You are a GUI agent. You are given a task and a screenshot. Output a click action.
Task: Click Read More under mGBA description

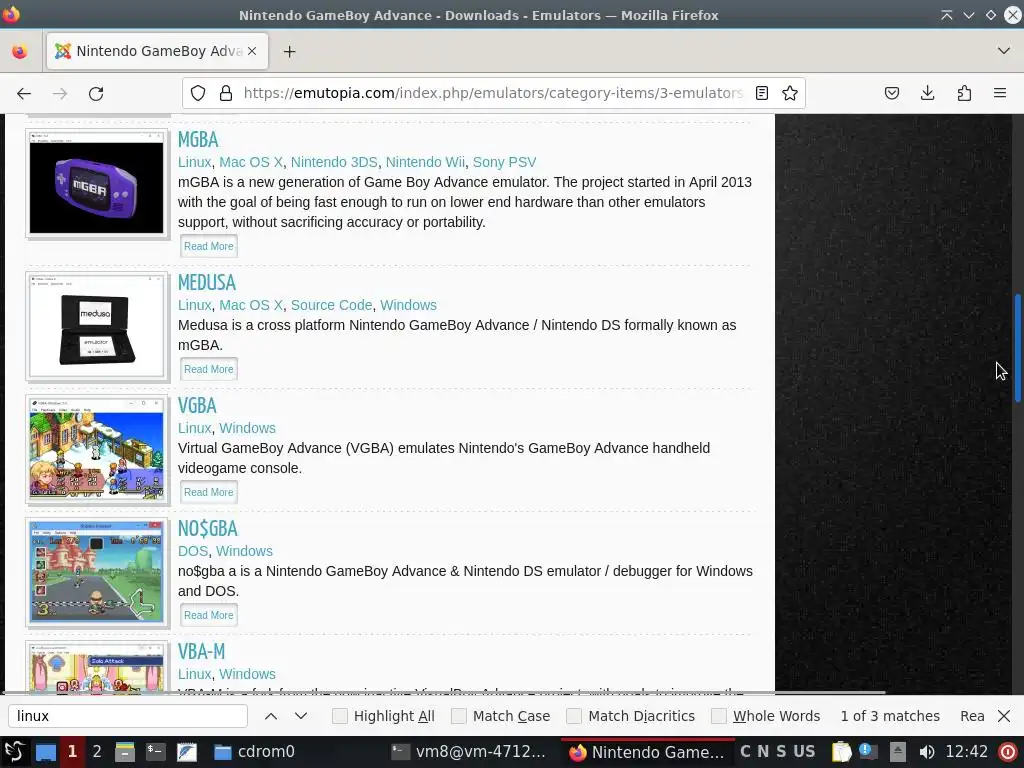(x=208, y=246)
